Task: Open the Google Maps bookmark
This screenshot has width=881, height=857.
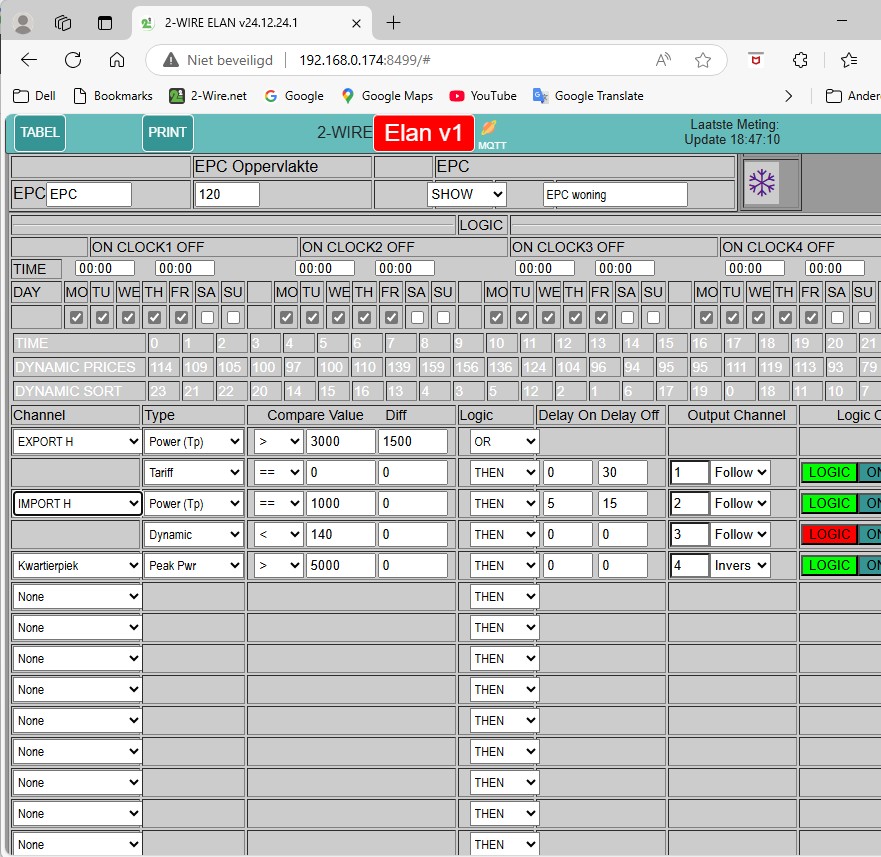Action: click(x=387, y=96)
